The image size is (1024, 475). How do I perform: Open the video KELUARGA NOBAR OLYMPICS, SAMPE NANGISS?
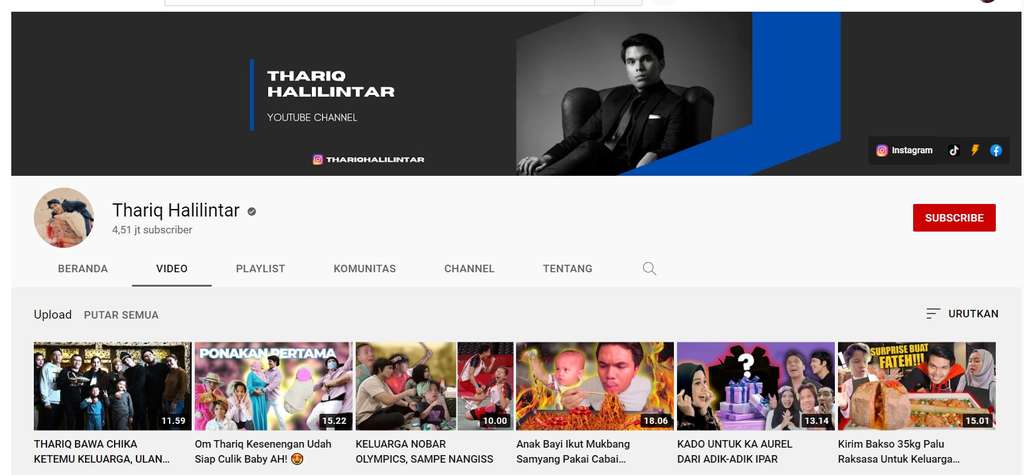424,451
